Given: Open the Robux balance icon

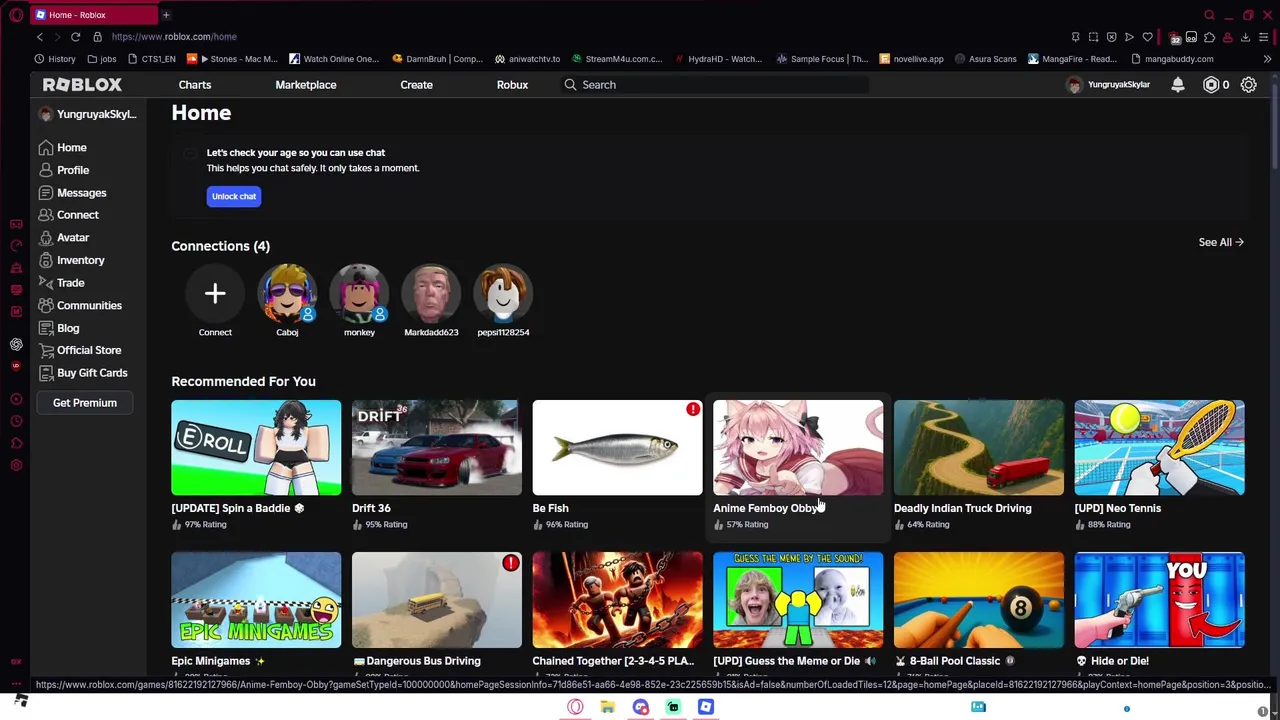Looking at the screenshot, I should tap(1211, 85).
